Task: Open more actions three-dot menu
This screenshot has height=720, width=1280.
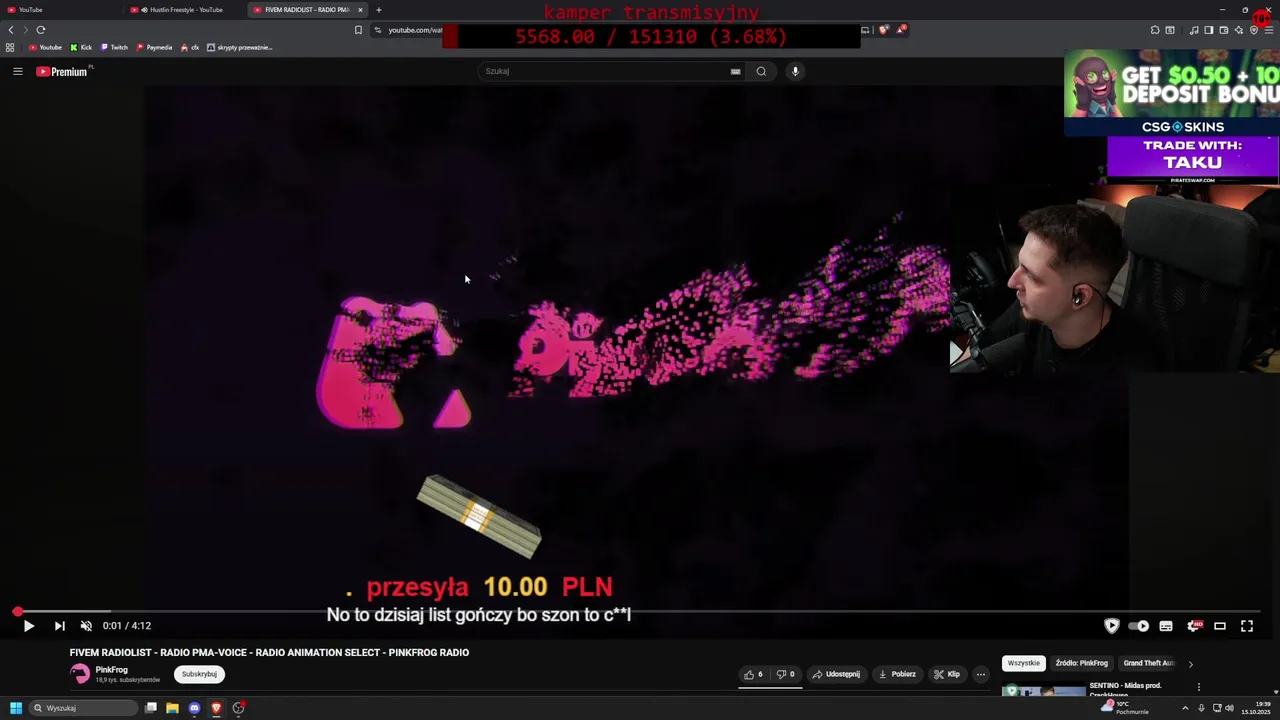Action: pyautogui.click(x=980, y=674)
